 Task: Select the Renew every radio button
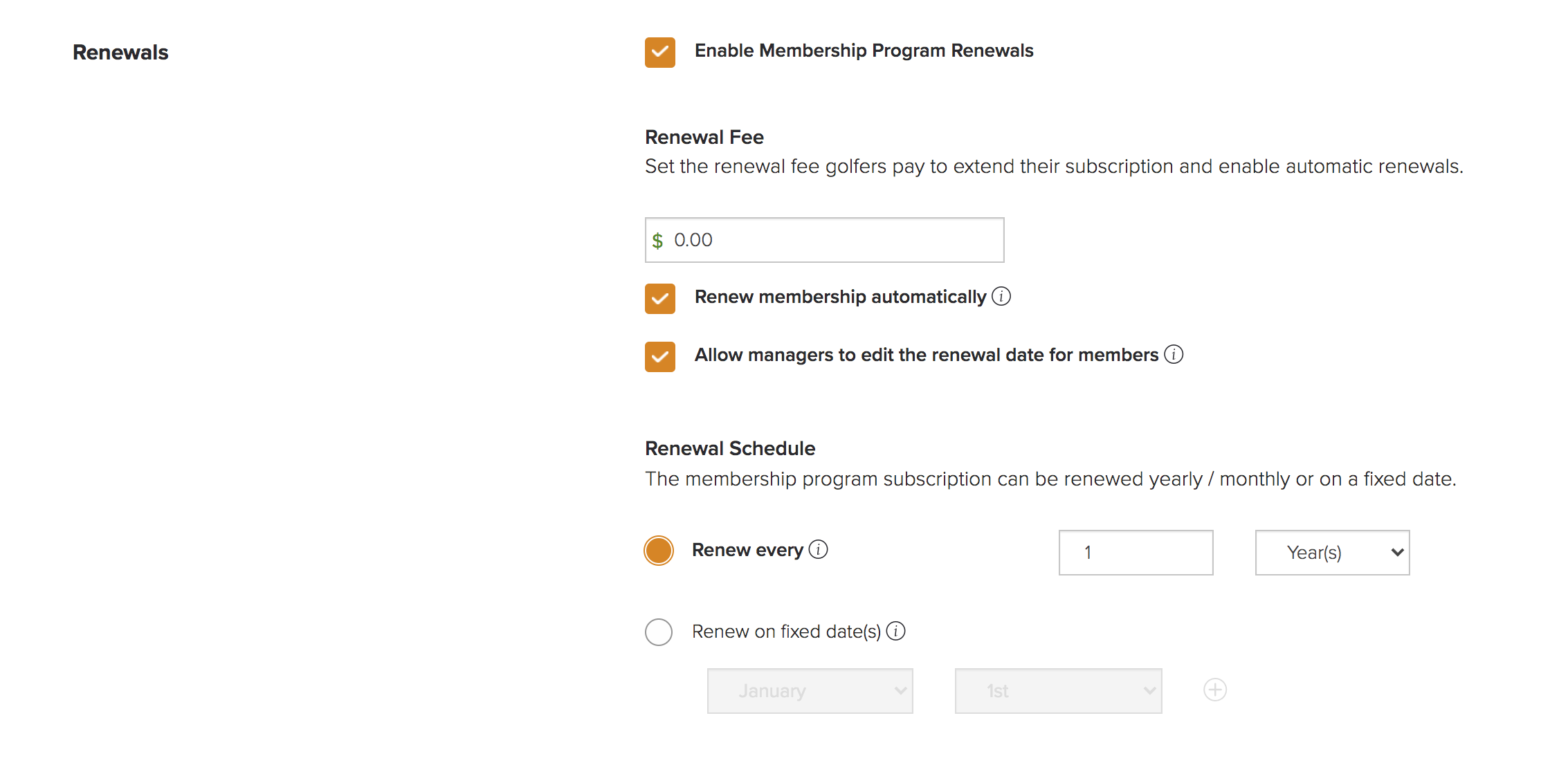[658, 551]
